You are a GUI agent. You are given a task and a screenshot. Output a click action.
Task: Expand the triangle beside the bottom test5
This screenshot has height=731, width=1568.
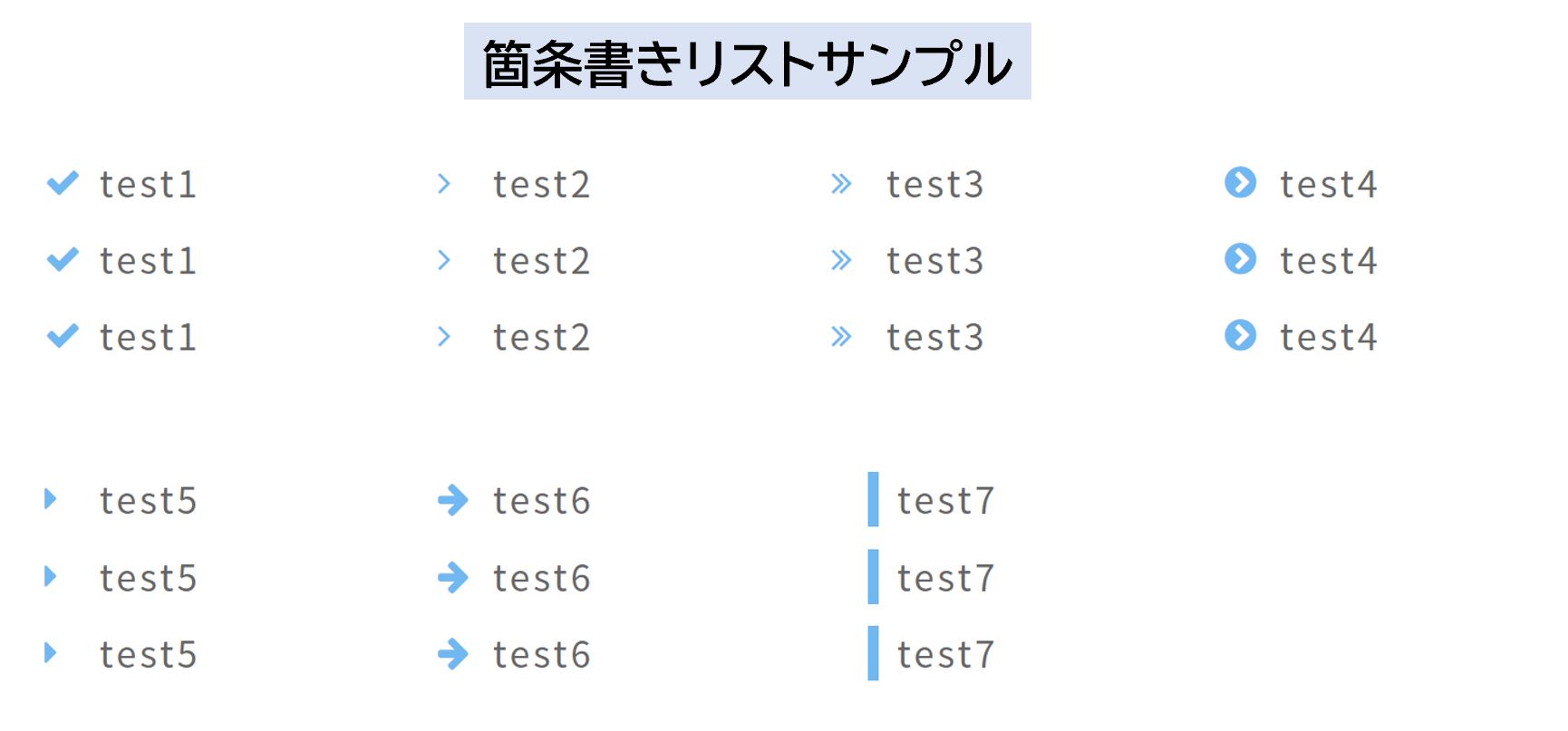(51, 652)
